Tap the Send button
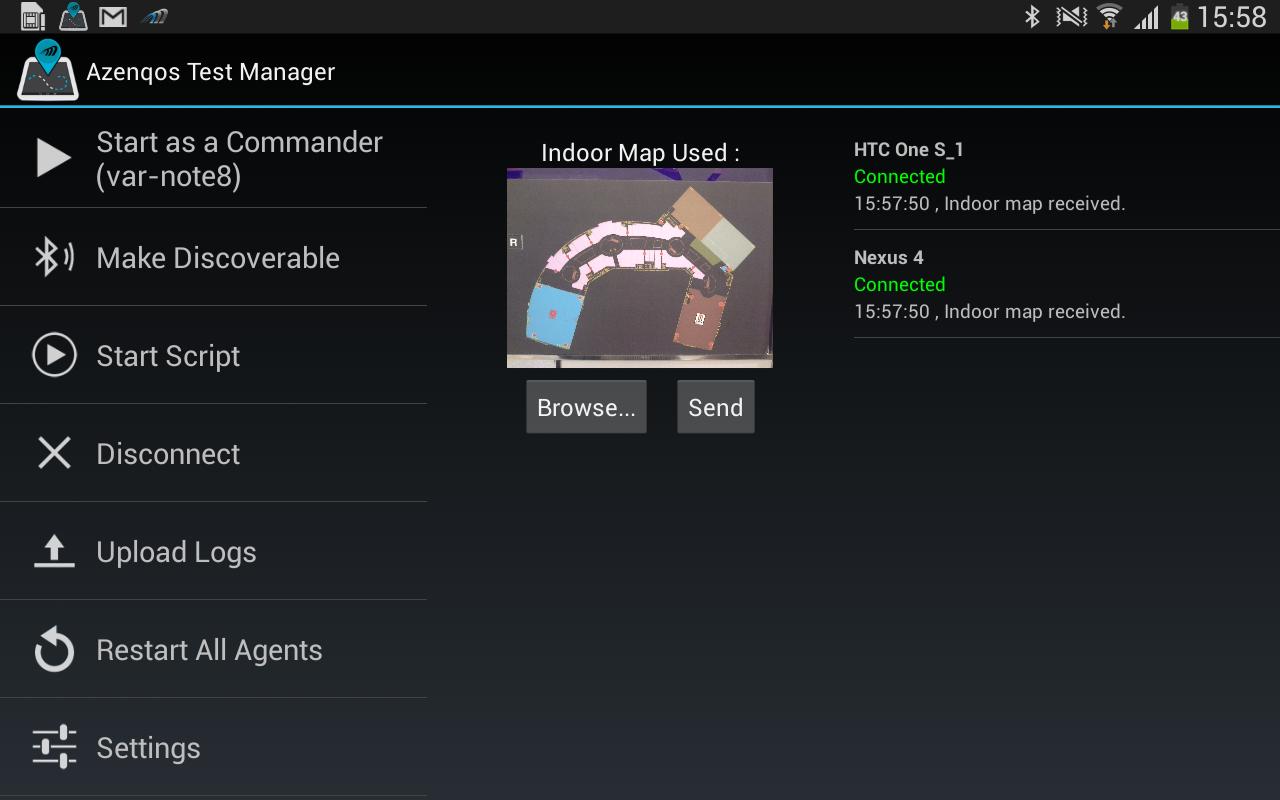Viewport: 1280px width, 800px height. point(716,407)
